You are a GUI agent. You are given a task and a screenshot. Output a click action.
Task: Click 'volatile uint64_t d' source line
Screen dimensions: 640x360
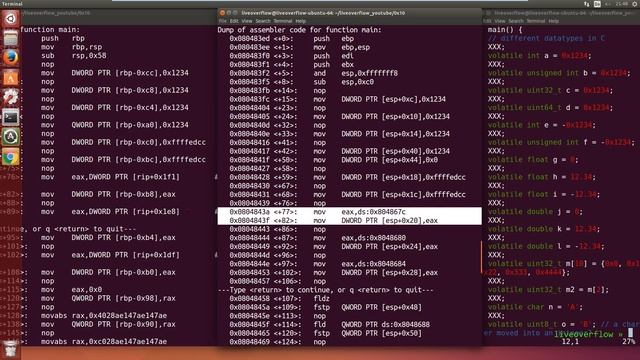(x=550, y=108)
